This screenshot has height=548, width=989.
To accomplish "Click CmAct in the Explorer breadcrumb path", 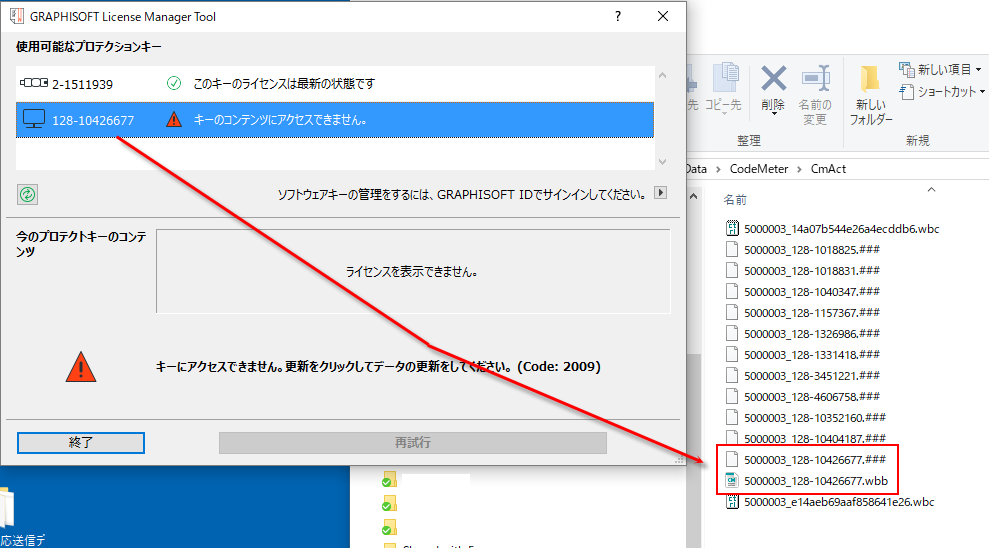I will [828, 169].
